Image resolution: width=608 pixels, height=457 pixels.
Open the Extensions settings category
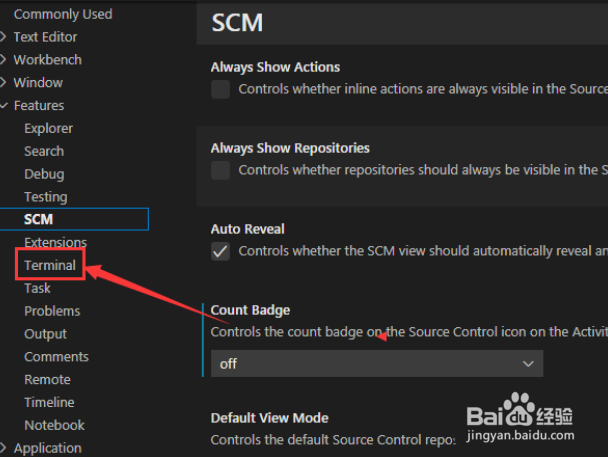coord(55,242)
